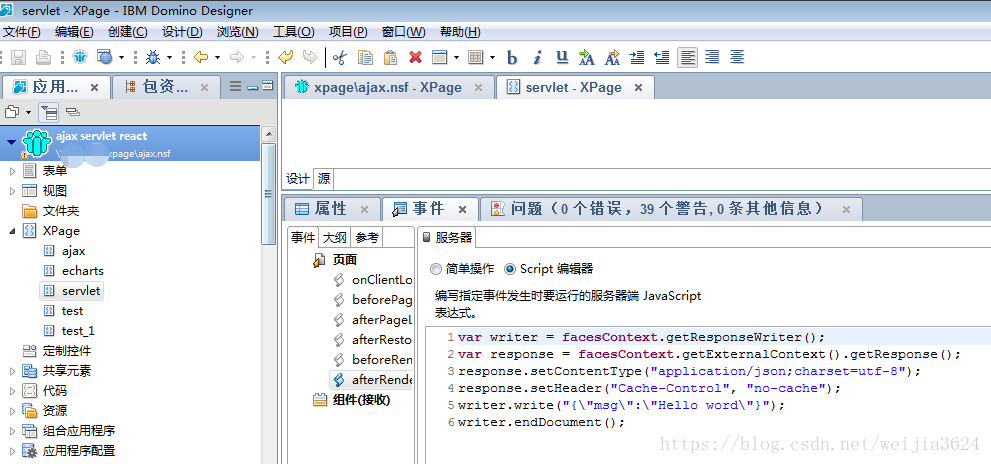991x464 pixels.
Task: Click the Back navigation arrow icon
Action: (201, 58)
